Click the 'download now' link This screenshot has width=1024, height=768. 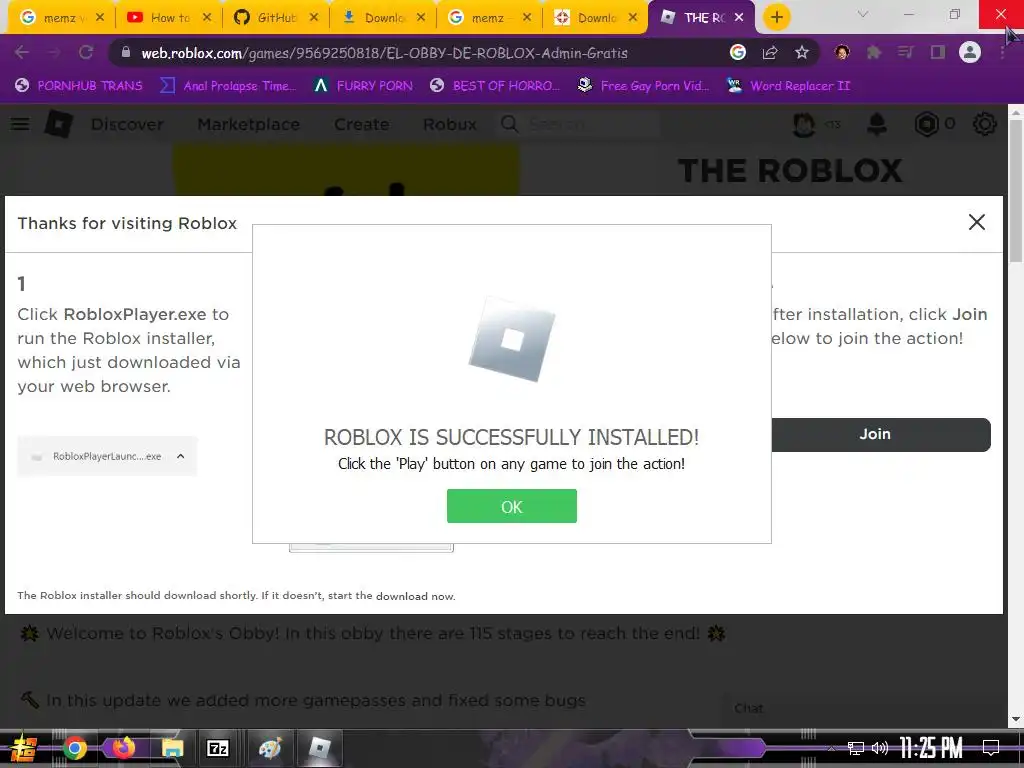(x=415, y=596)
